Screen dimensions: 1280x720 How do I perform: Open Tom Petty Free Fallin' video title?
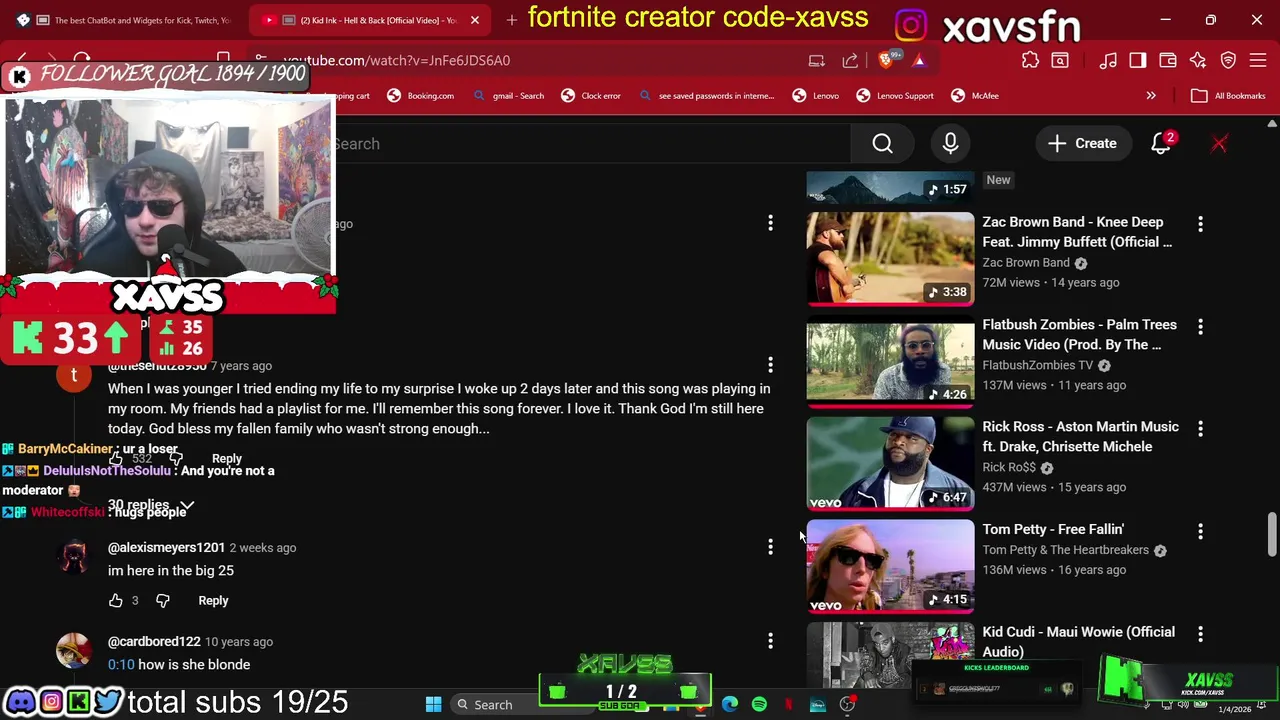[1053, 529]
